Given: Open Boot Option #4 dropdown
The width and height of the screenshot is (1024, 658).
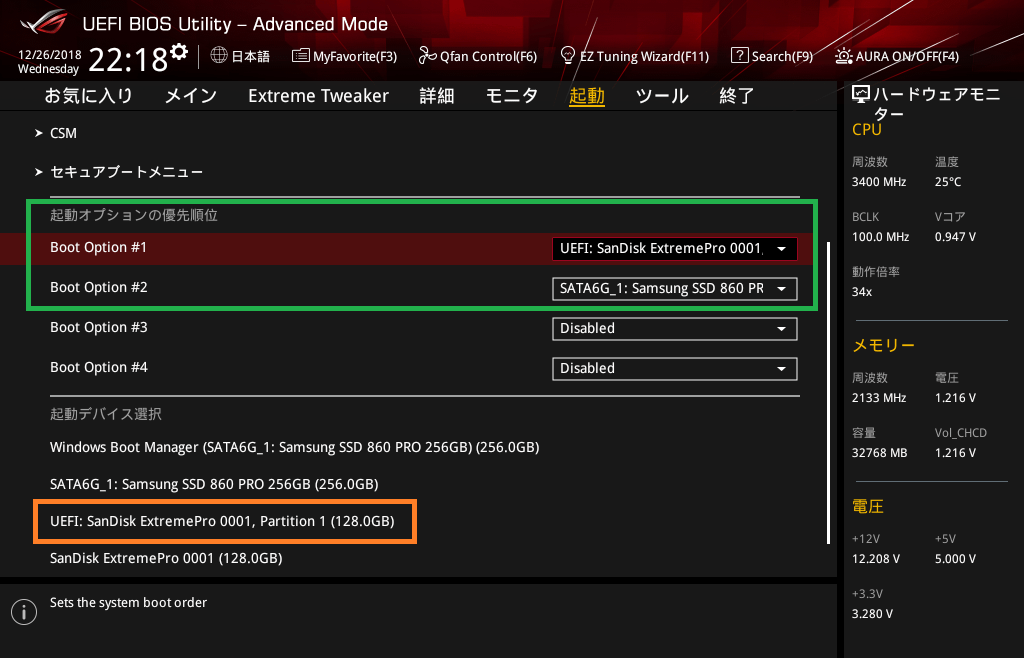Looking at the screenshot, I should point(675,368).
